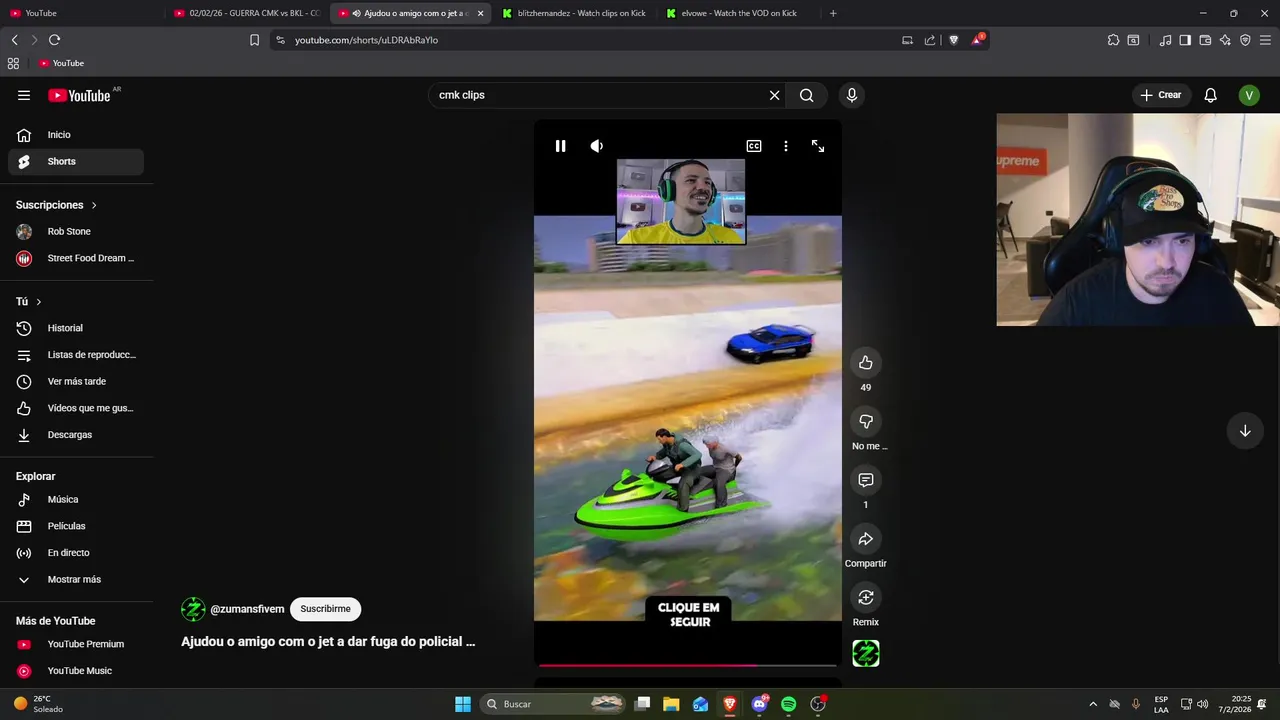Select Shorts in the sidebar

pyautogui.click(x=76, y=161)
